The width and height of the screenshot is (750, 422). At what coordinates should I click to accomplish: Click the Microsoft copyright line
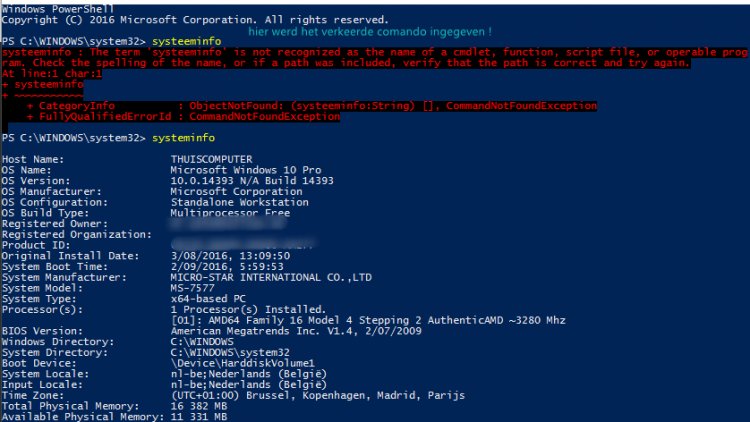tap(195, 19)
